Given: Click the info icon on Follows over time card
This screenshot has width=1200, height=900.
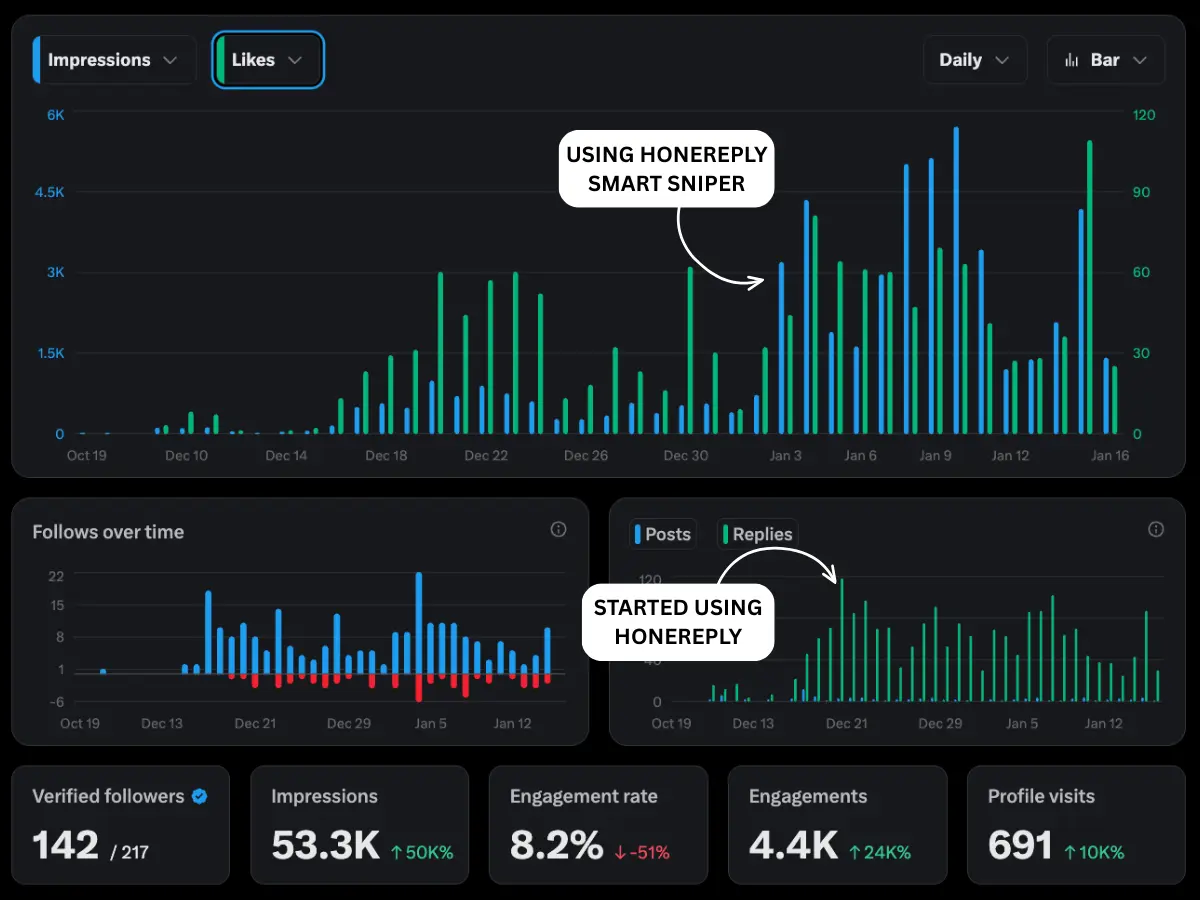Looking at the screenshot, I should click(559, 530).
